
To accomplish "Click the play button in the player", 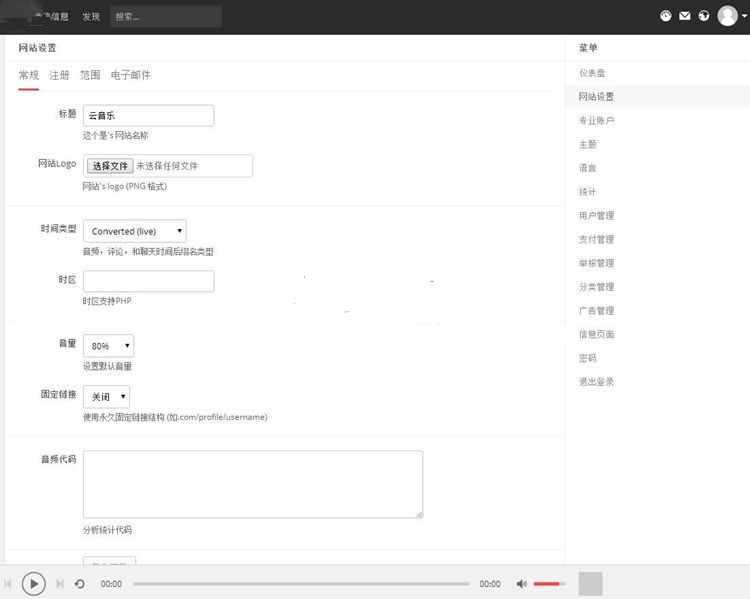I will pos(34,583).
